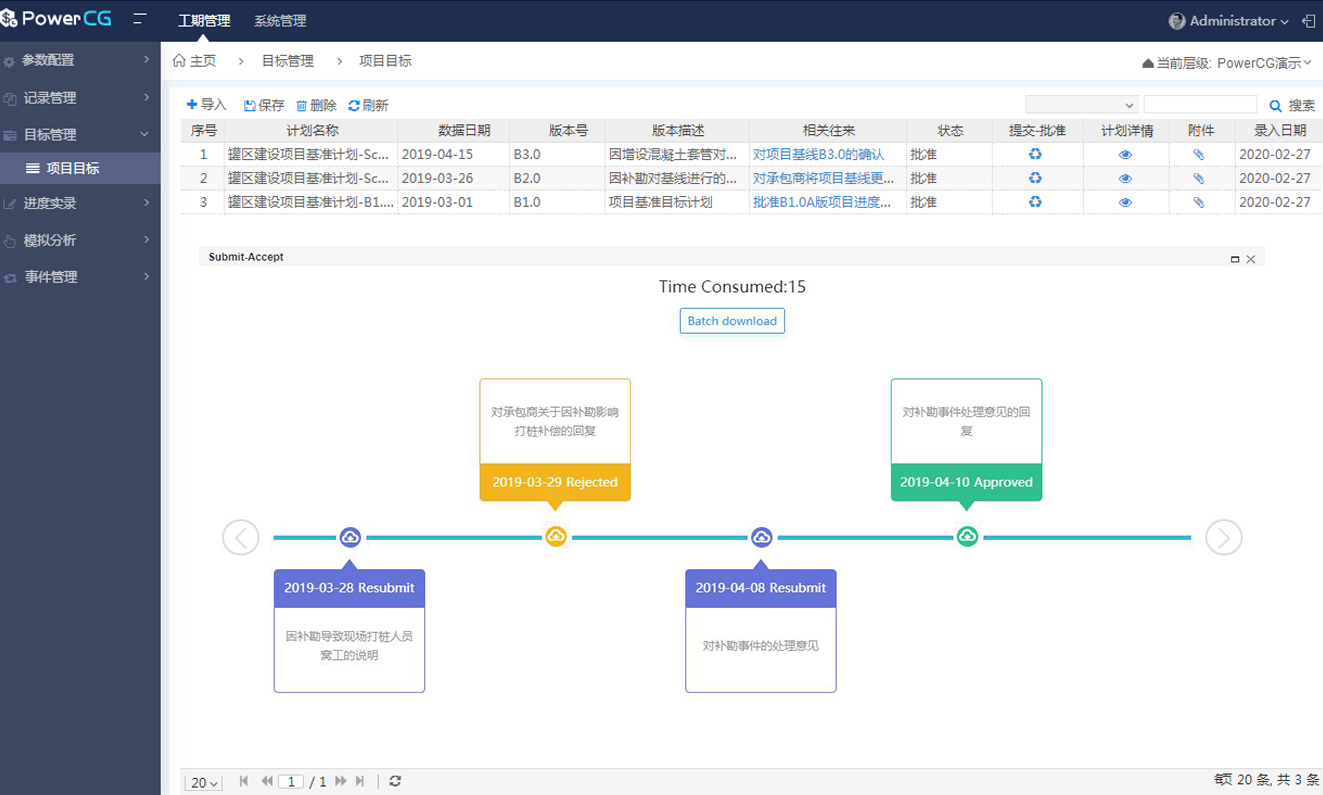Click the refresh icon in pagination bar
This screenshot has height=795, width=1323.
click(395, 781)
